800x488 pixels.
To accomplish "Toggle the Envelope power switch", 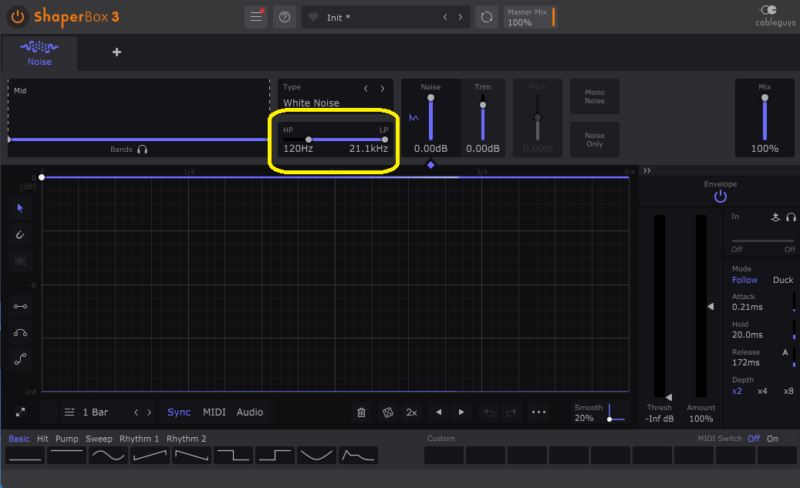I will click(x=720, y=197).
